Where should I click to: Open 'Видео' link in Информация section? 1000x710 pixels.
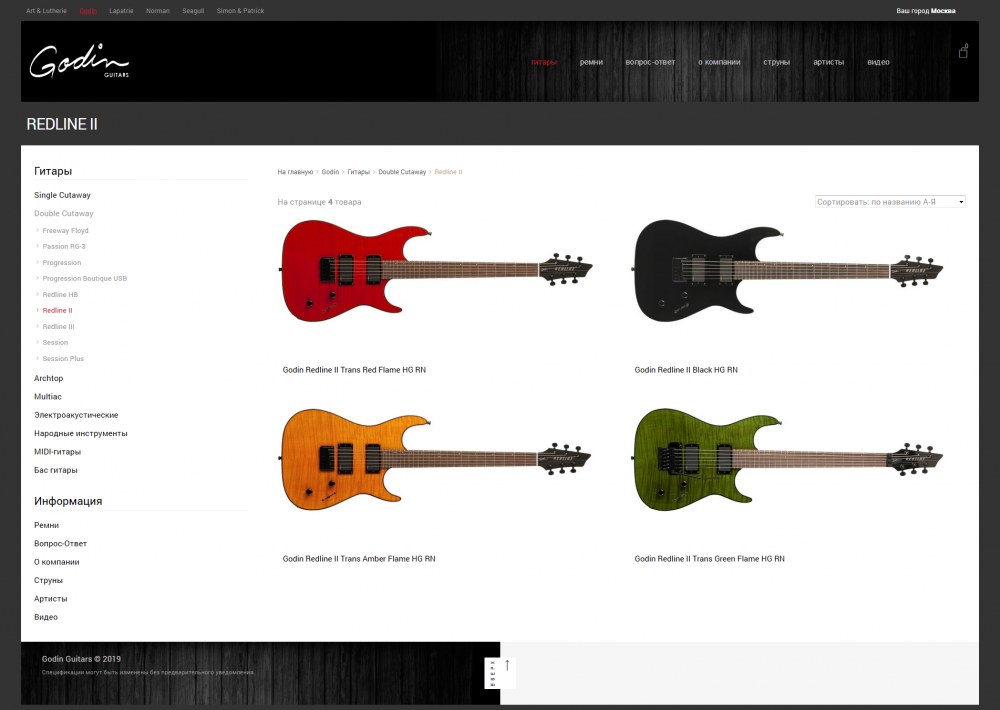point(46,618)
